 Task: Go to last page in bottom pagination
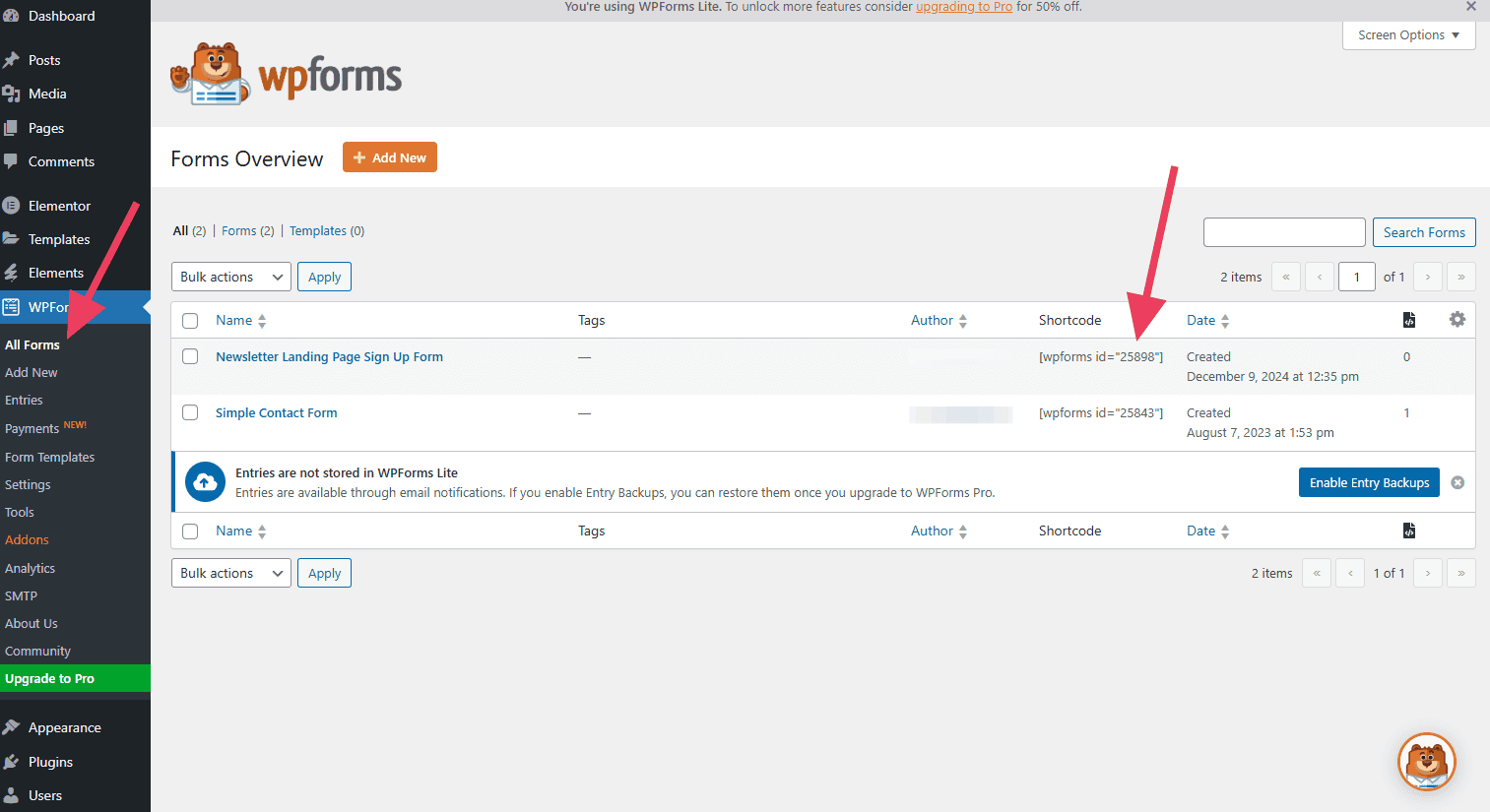(x=1461, y=573)
